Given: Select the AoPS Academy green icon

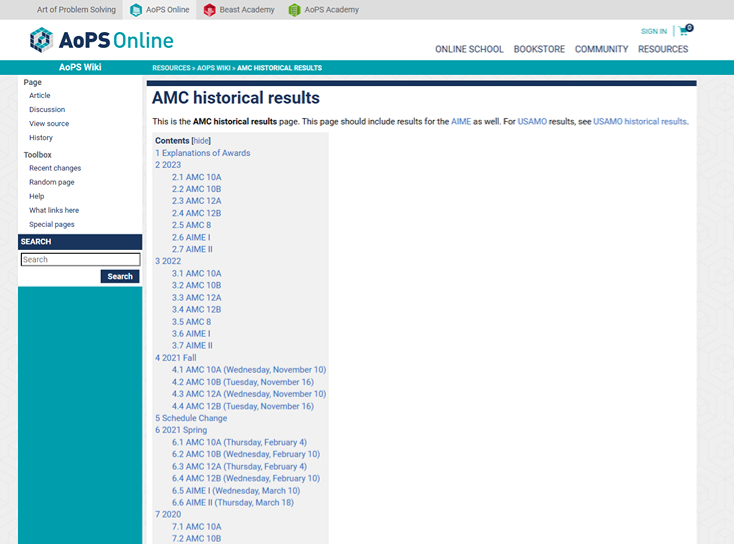Looking at the screenshot, I should (294, 10).
